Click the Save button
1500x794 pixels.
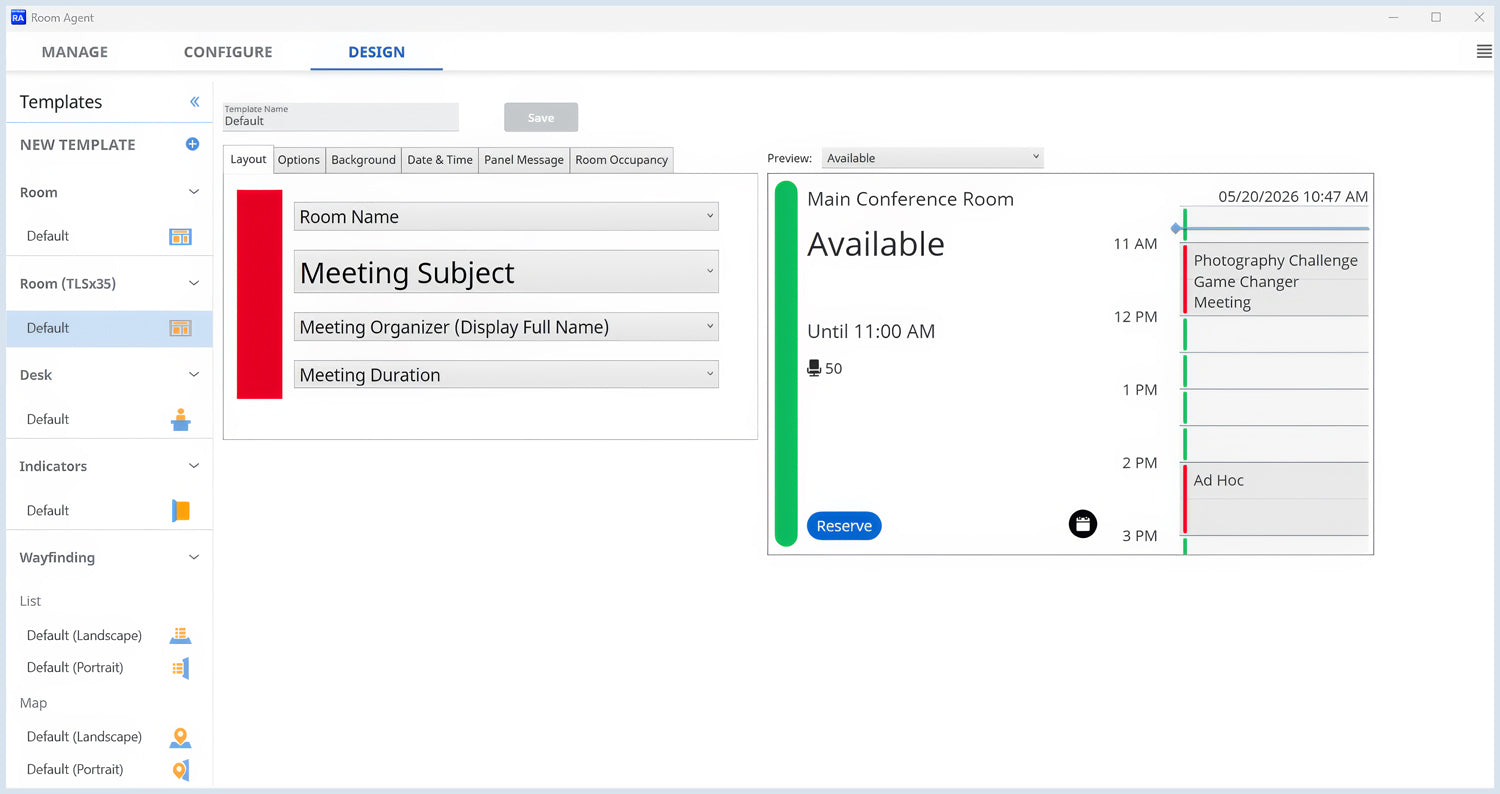point(541,117)
